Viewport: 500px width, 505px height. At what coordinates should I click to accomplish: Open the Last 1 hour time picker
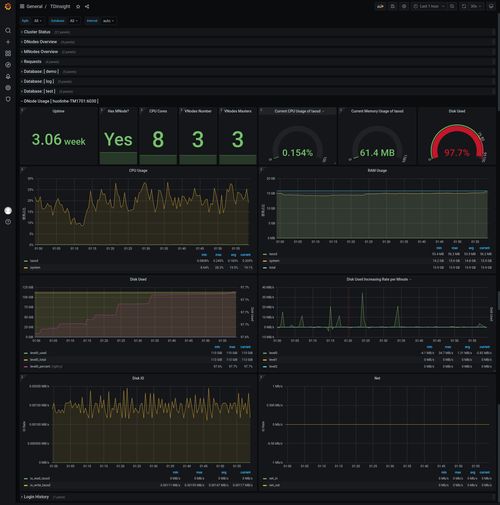click(x=429, y=6)
